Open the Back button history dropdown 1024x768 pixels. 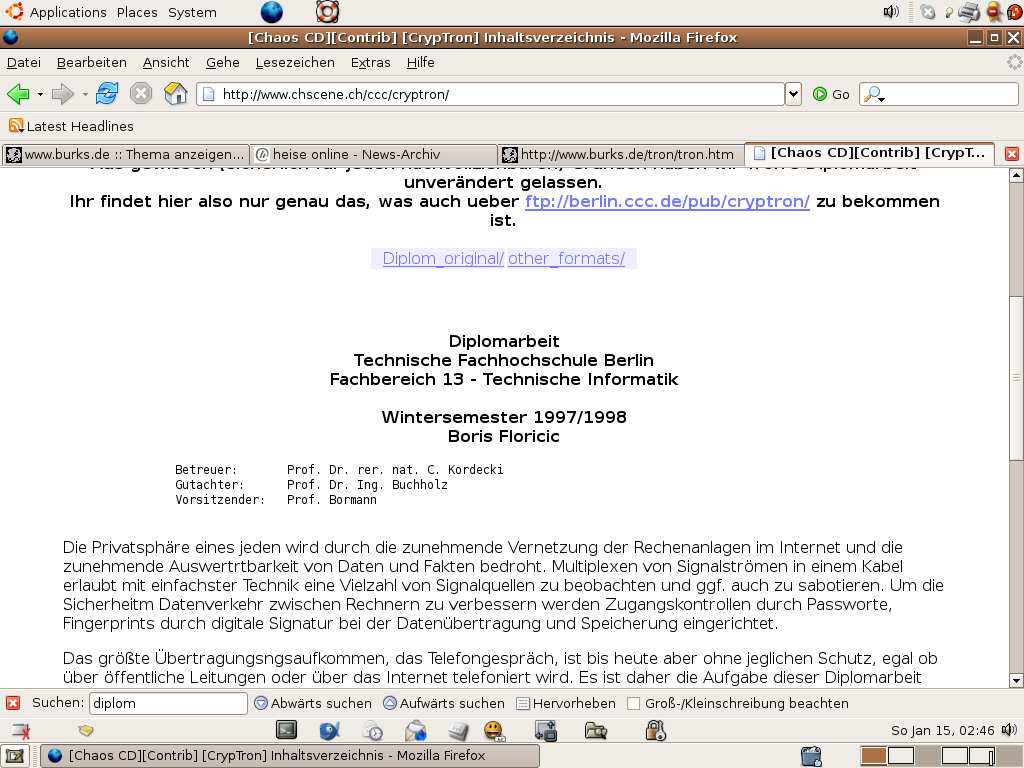click(x=40, y=95)
